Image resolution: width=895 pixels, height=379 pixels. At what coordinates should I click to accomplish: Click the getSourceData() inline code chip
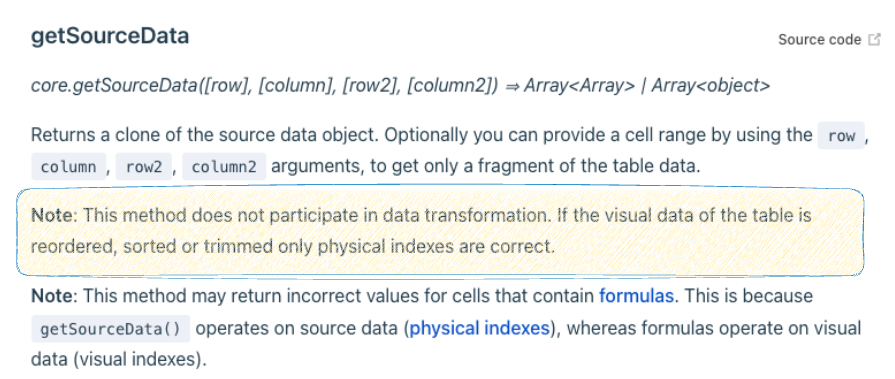click(x=111, y=329)
